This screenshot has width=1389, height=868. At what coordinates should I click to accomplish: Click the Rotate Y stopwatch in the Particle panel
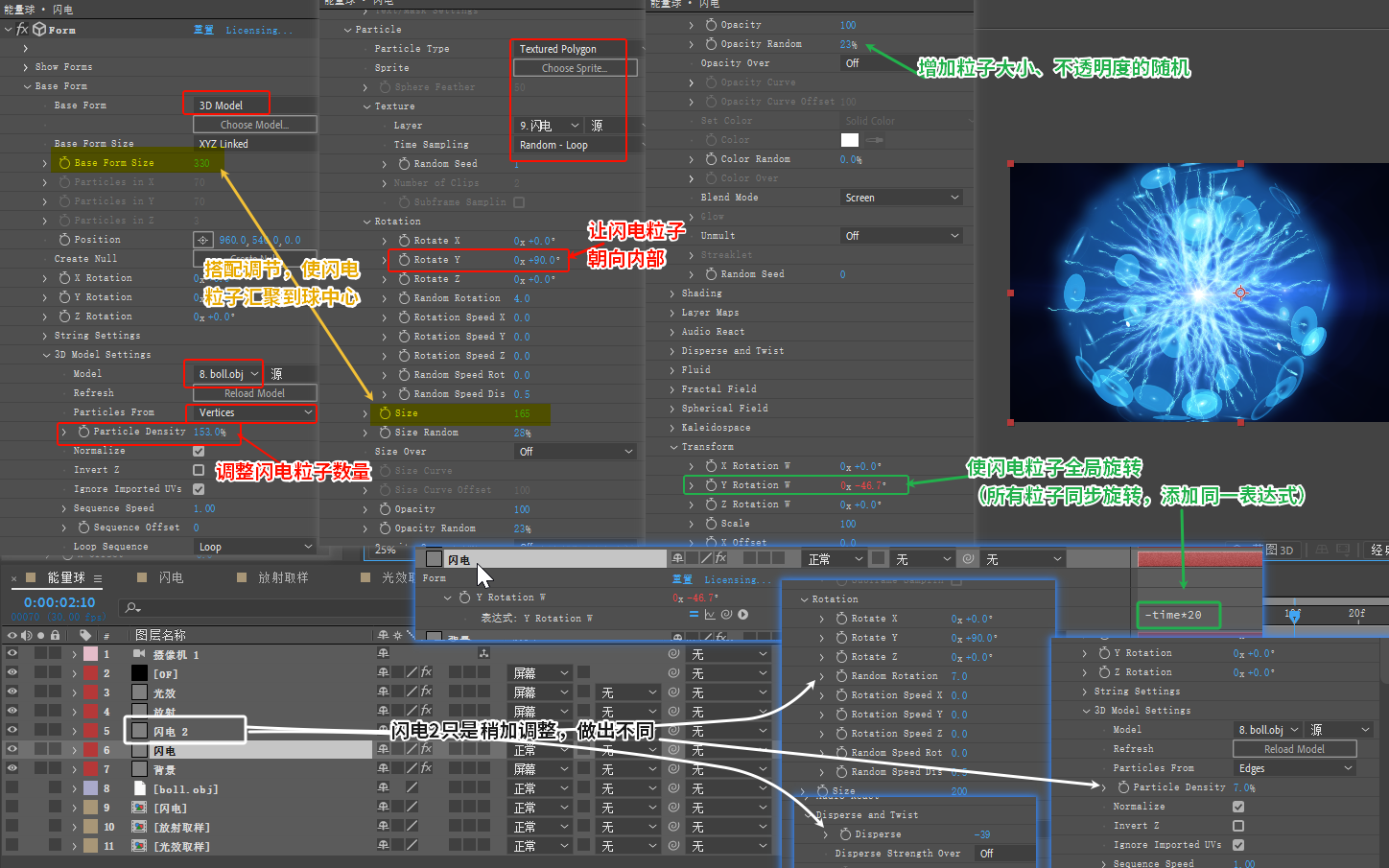404,260
